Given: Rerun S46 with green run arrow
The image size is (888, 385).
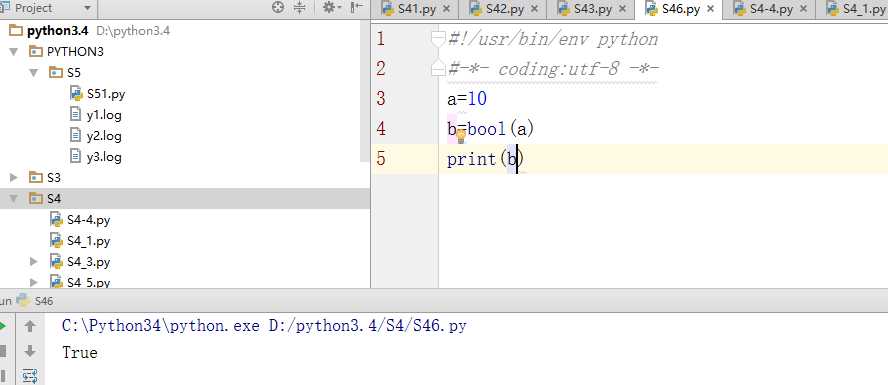Looking at the screenshot, I should pos(3,326).
